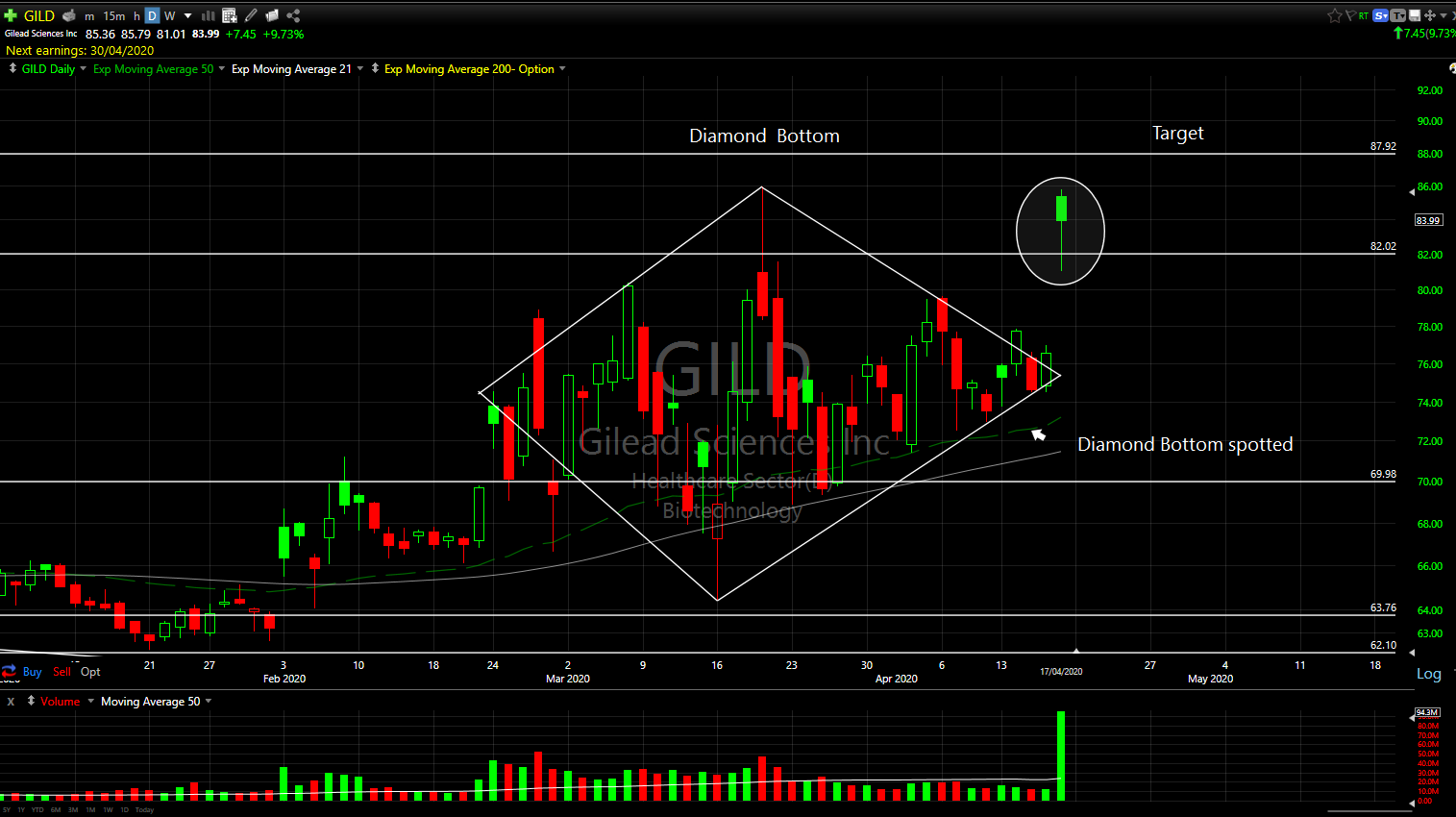The image size is (1456, 817).
Task: Click the 94.3M volume axis marker
Action: [1427, 712]
